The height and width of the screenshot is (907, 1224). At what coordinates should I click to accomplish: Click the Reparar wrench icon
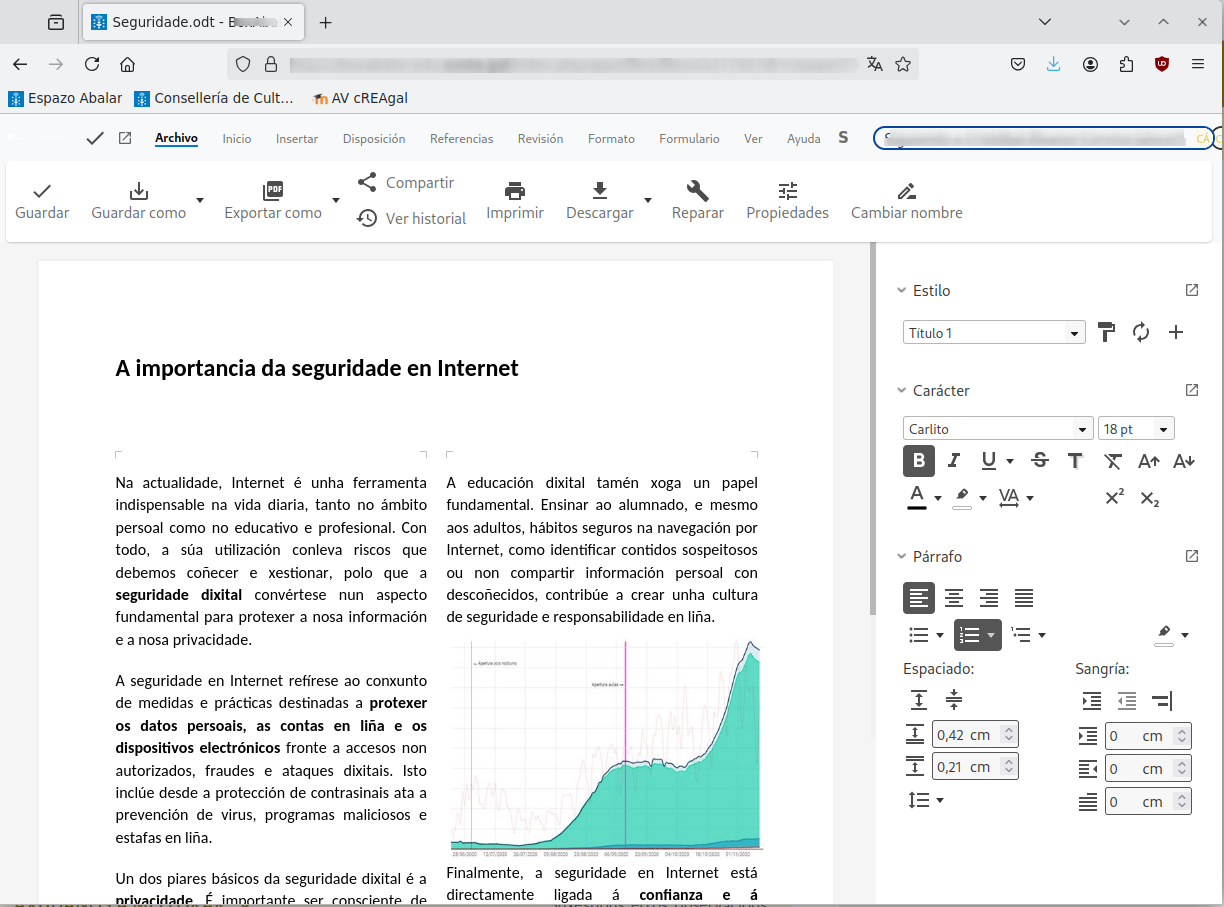[698, 190]
